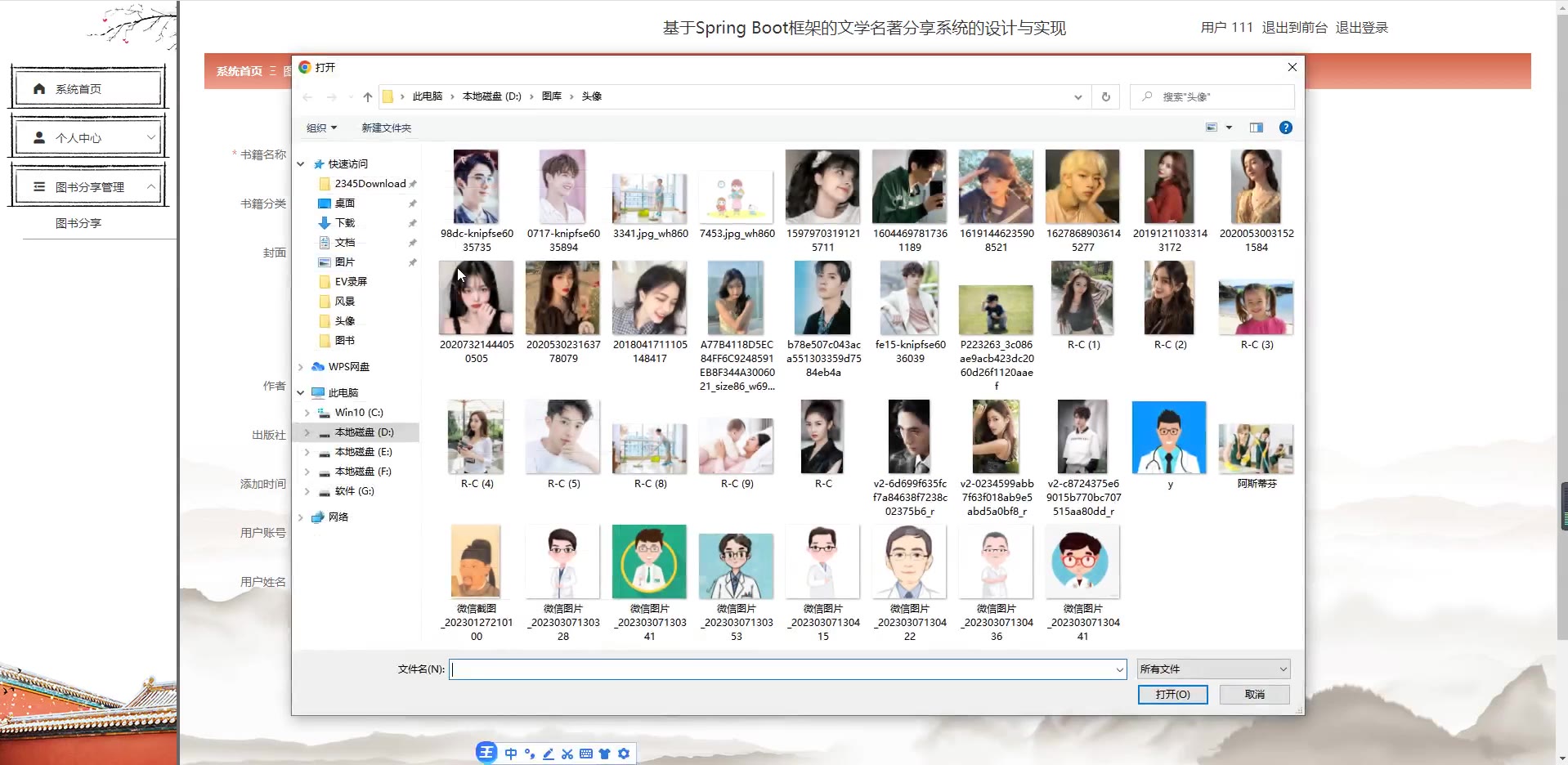Click the IME keyboard icon

[586, 754]
